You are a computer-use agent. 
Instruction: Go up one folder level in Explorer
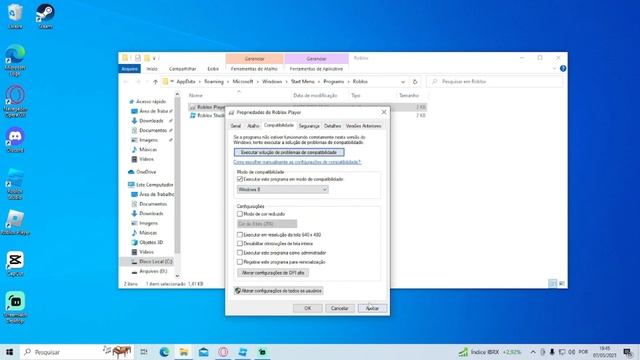pyautogui.click(x=155, y=82)
